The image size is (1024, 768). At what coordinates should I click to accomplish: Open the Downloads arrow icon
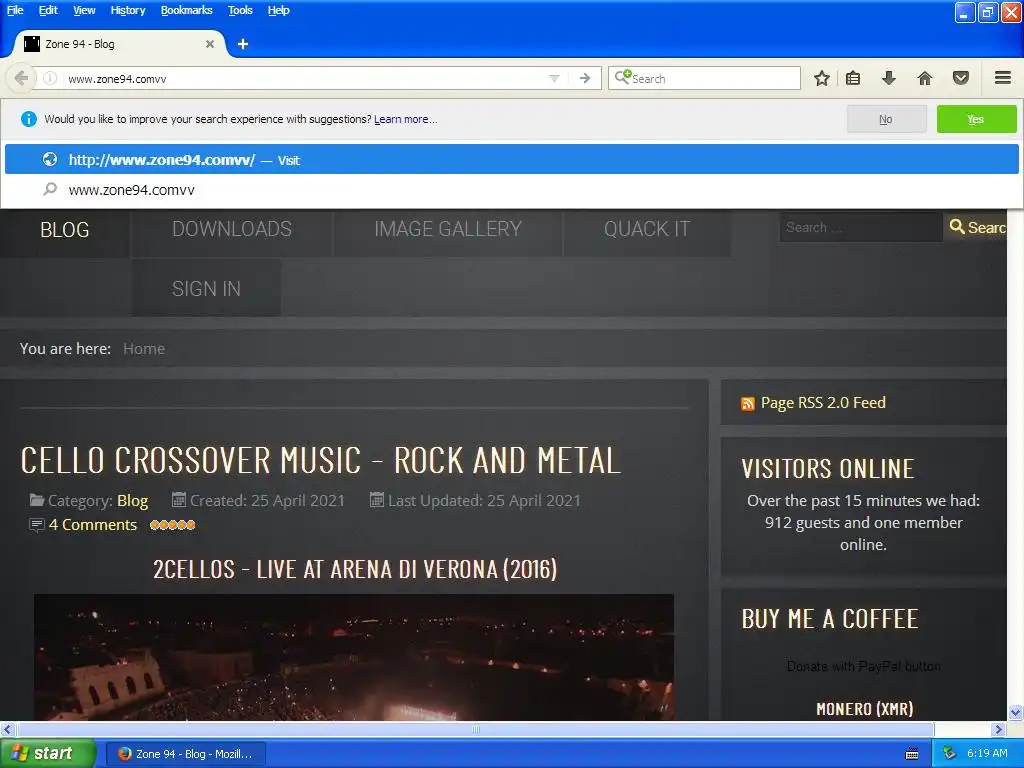(x=888, y=78)
